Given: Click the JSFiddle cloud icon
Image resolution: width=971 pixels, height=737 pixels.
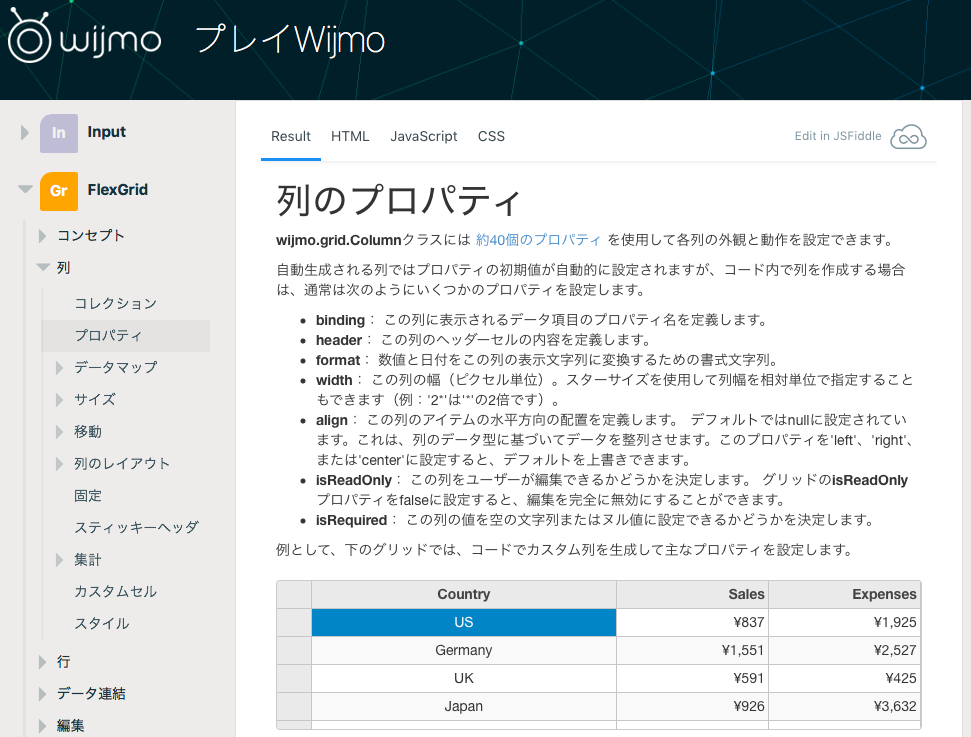Looking at the screenshot, I should click(x=908, y=137).
